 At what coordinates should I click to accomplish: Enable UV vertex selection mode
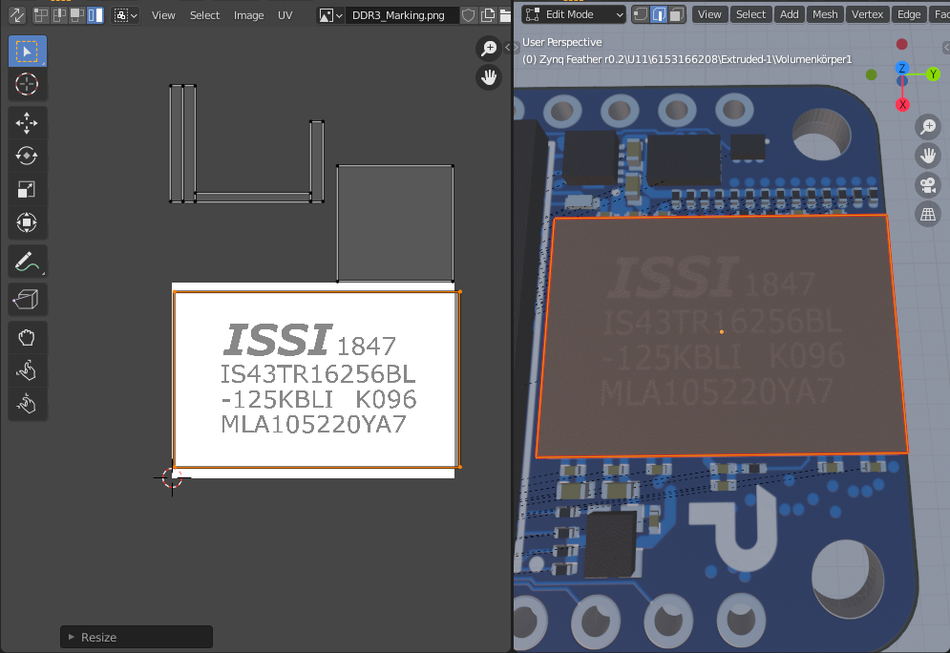(x=41, y=15)
